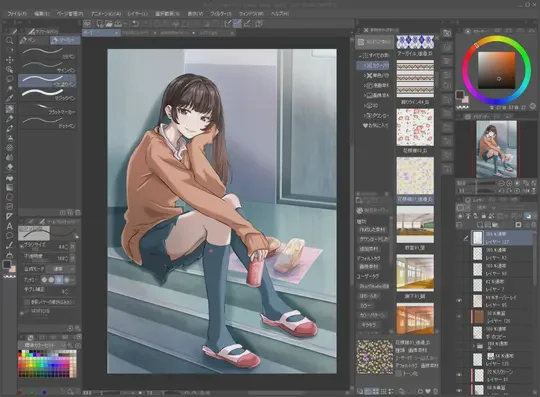Open the 標準カラーセット dropdown
This screenshot has width=540, height=397.
42,345
